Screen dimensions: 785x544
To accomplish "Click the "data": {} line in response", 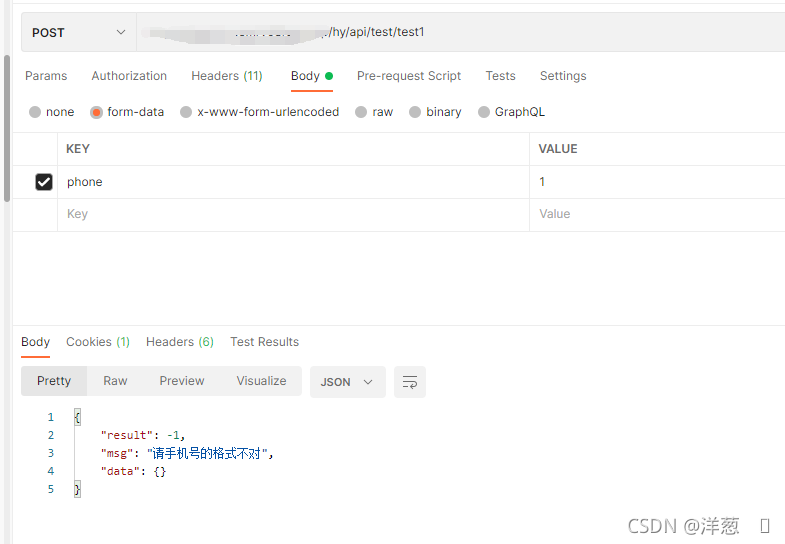I will (133, 471).
